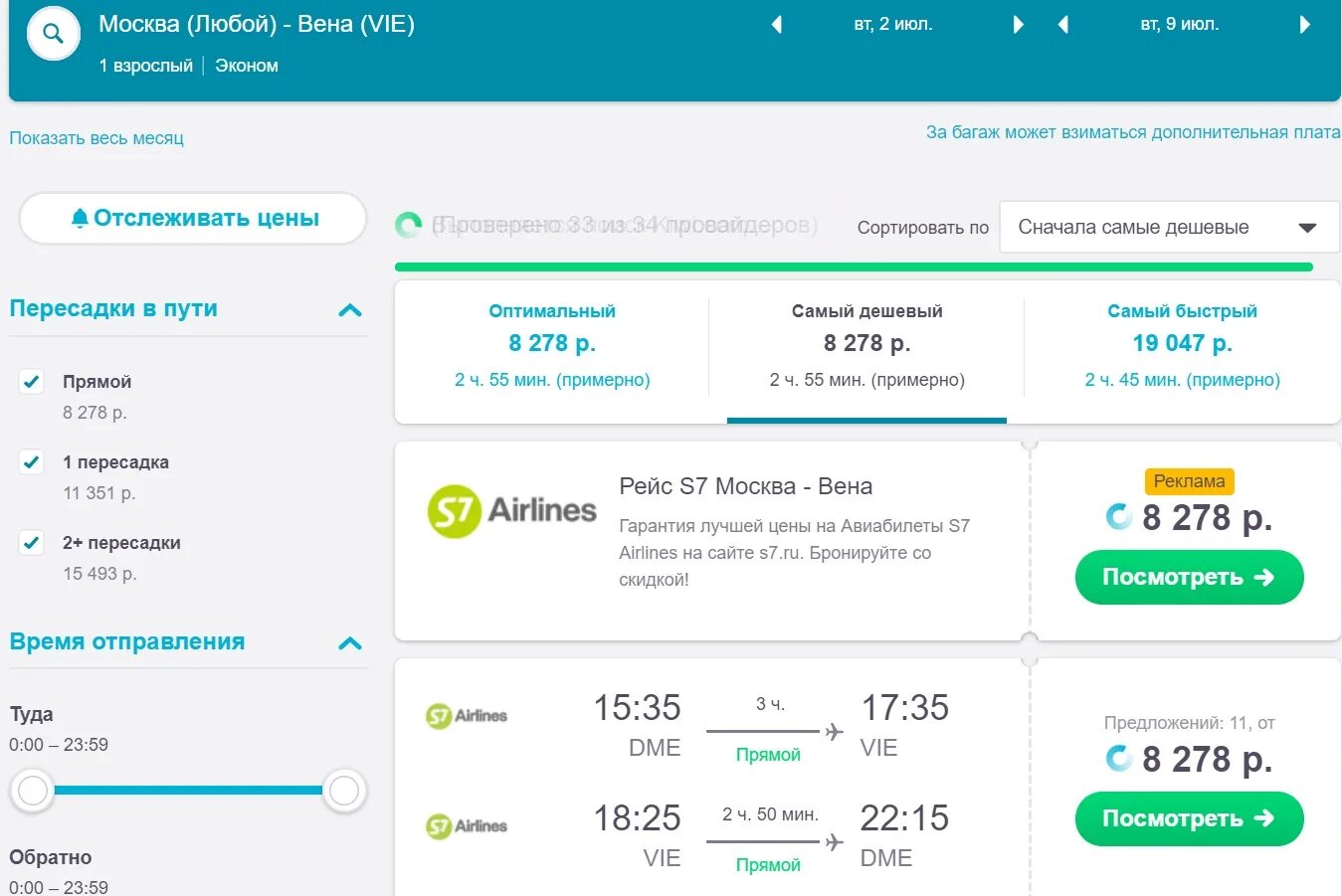1342x896 pixels.
Task: Click the Реклама label
Action: pos(1189,481)
